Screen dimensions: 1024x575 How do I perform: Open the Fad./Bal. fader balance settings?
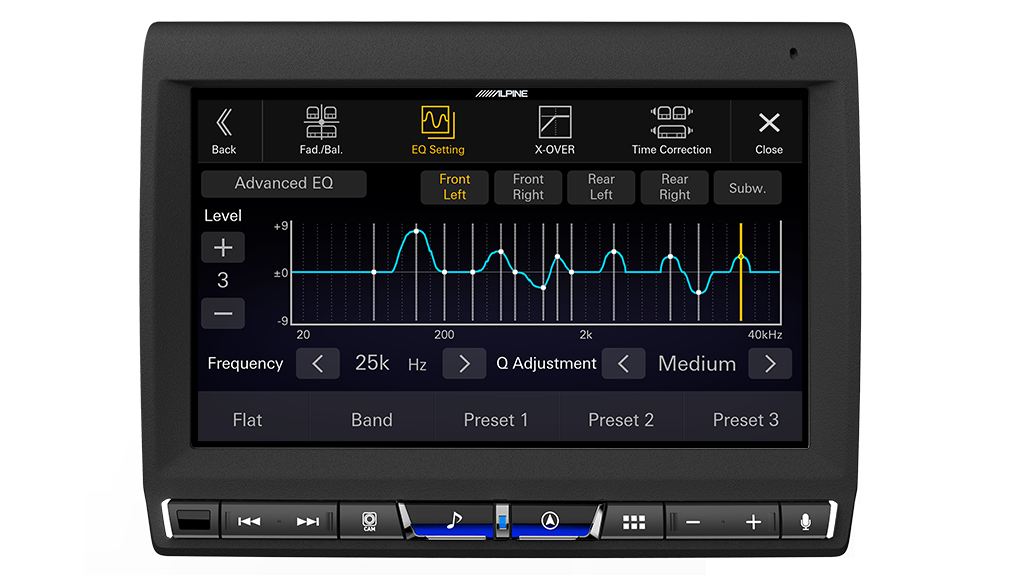click(x=321, y=131)
